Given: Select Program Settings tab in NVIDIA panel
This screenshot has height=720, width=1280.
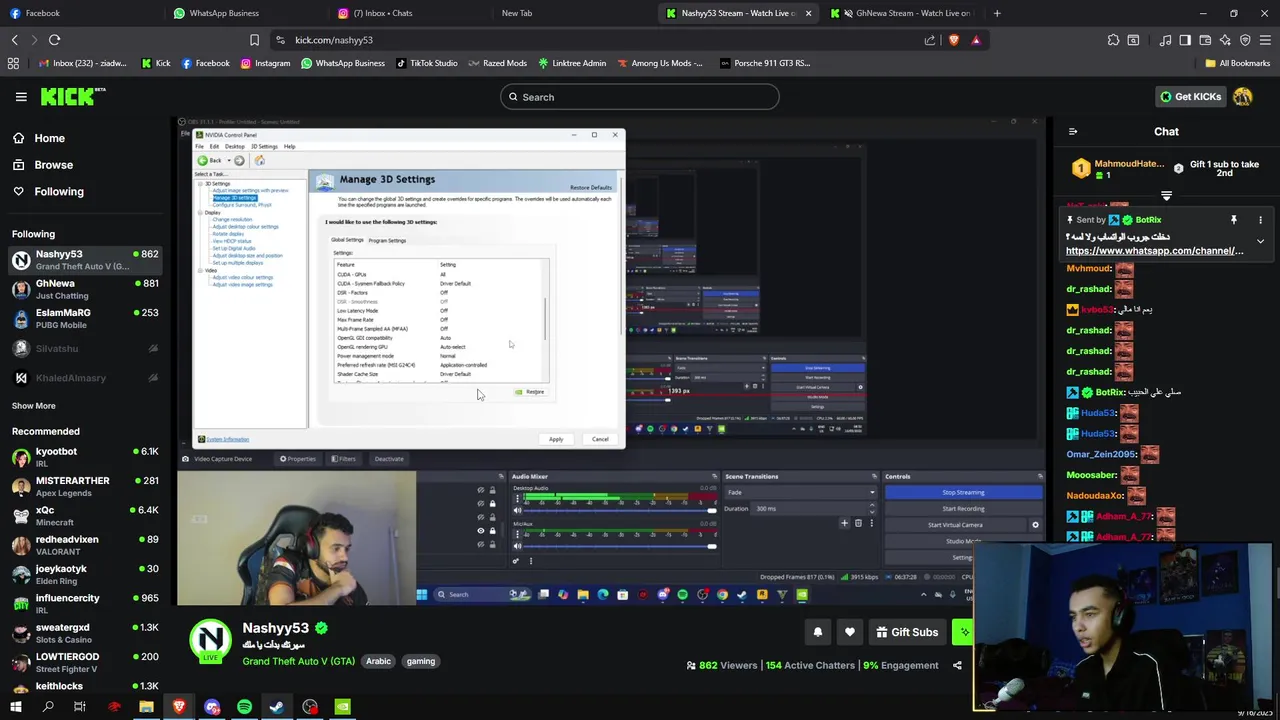Looking at the screenshot, I should point(387,240).
